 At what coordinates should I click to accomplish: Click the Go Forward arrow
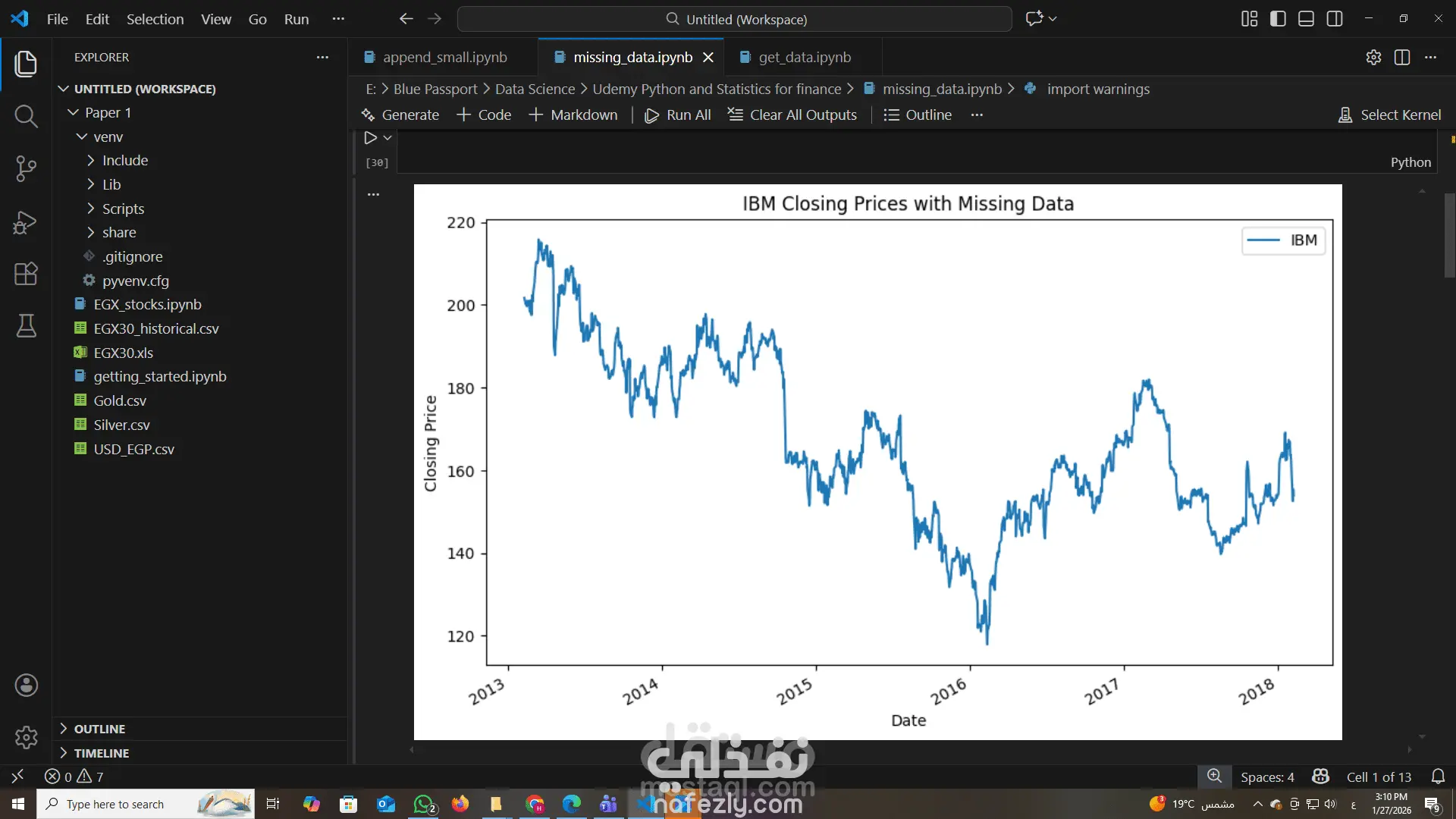435,19
